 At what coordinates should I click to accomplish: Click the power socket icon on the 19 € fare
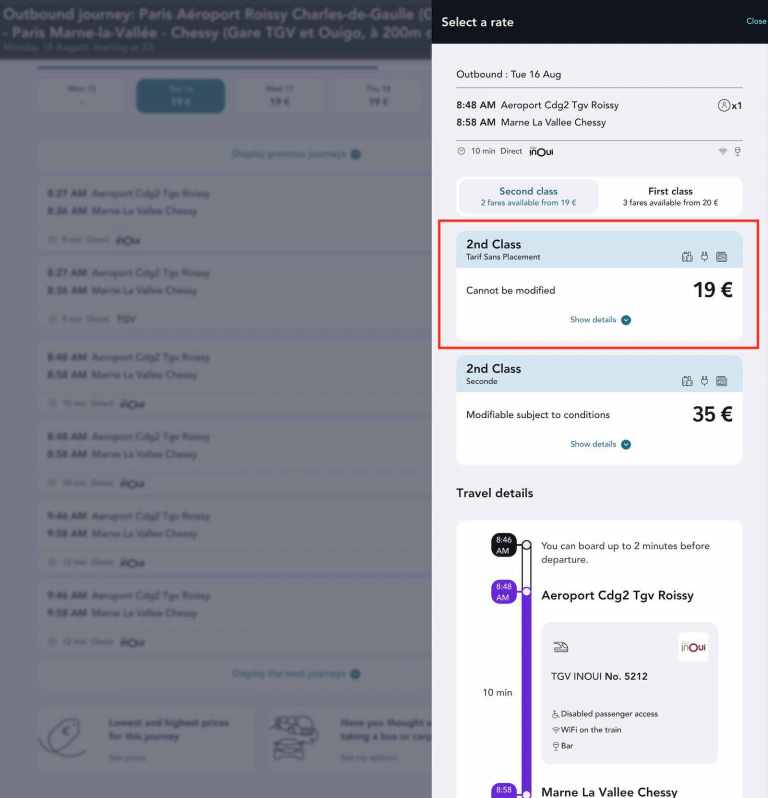(704, 257)
